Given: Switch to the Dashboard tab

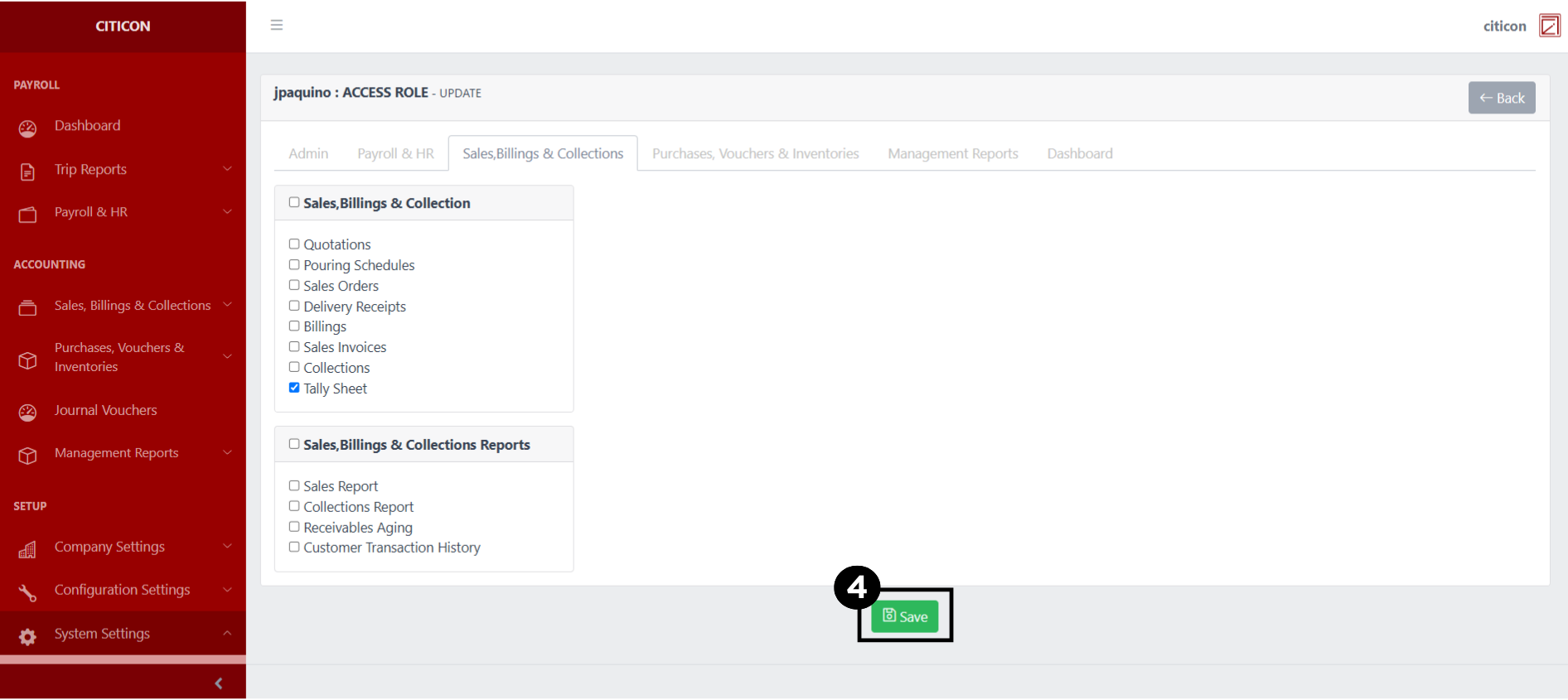Looking at the screenshot, I should tap(1080, 153).
